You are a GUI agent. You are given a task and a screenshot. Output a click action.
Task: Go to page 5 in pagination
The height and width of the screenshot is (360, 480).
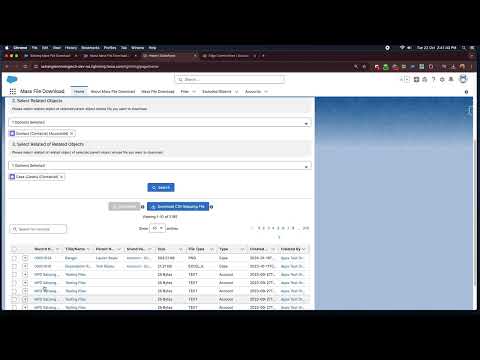pos(278,228)
